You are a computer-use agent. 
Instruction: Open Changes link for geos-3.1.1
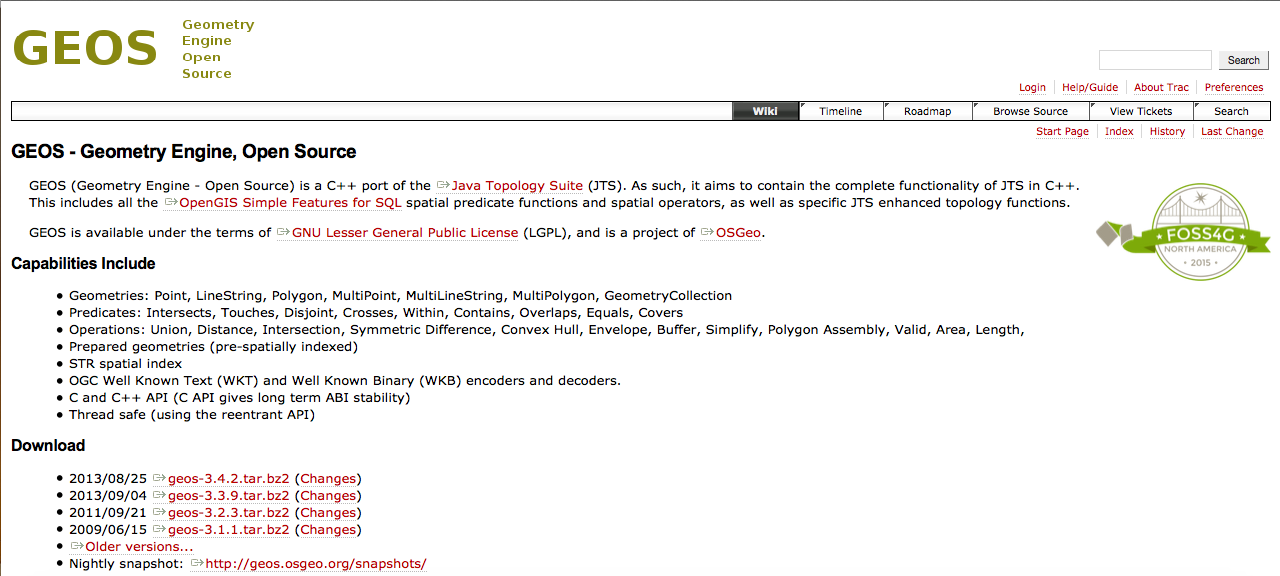click(328, 530)
